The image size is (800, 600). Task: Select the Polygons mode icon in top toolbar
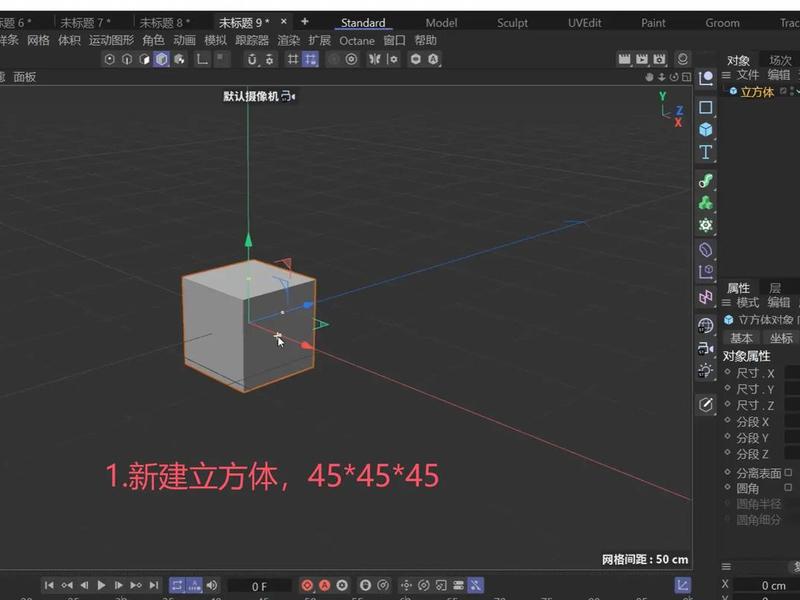[x=144, y=59]
